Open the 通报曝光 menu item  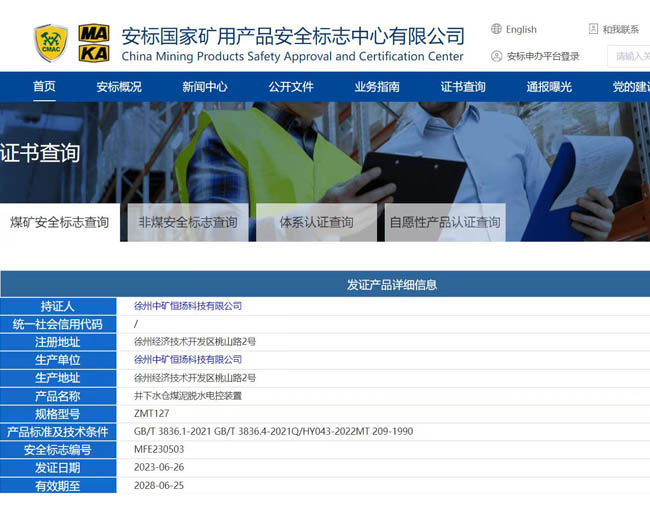[x=549, y=87]
